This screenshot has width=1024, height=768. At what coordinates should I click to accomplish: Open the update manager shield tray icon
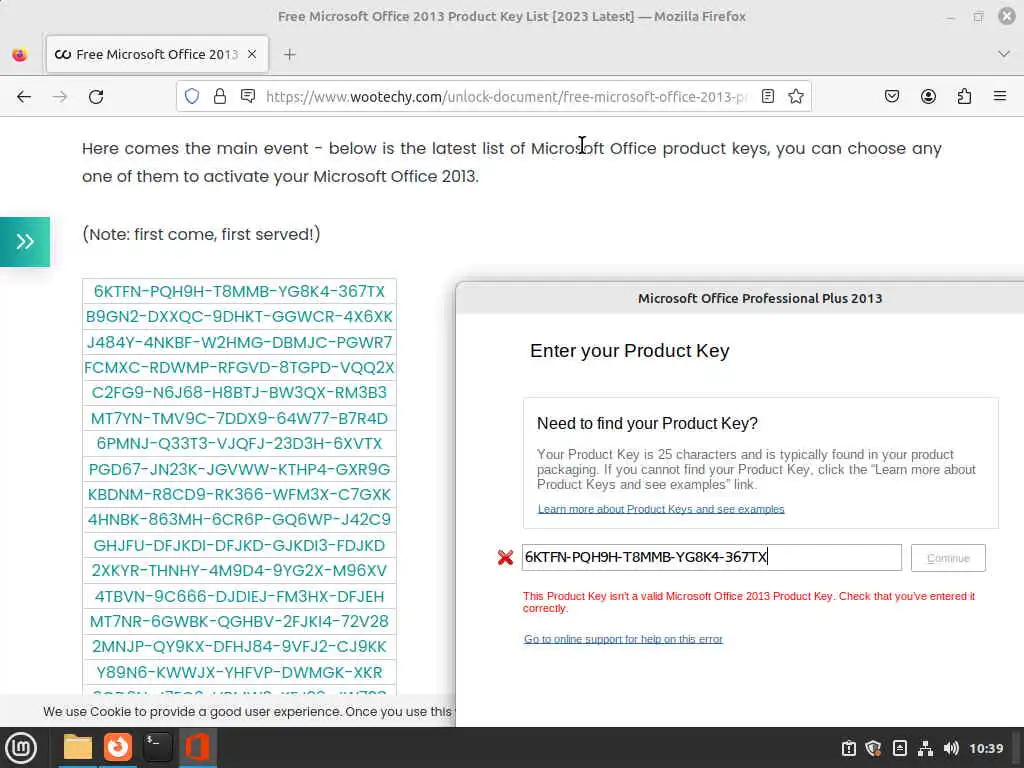pyautogui.click(x=873, y=748)
